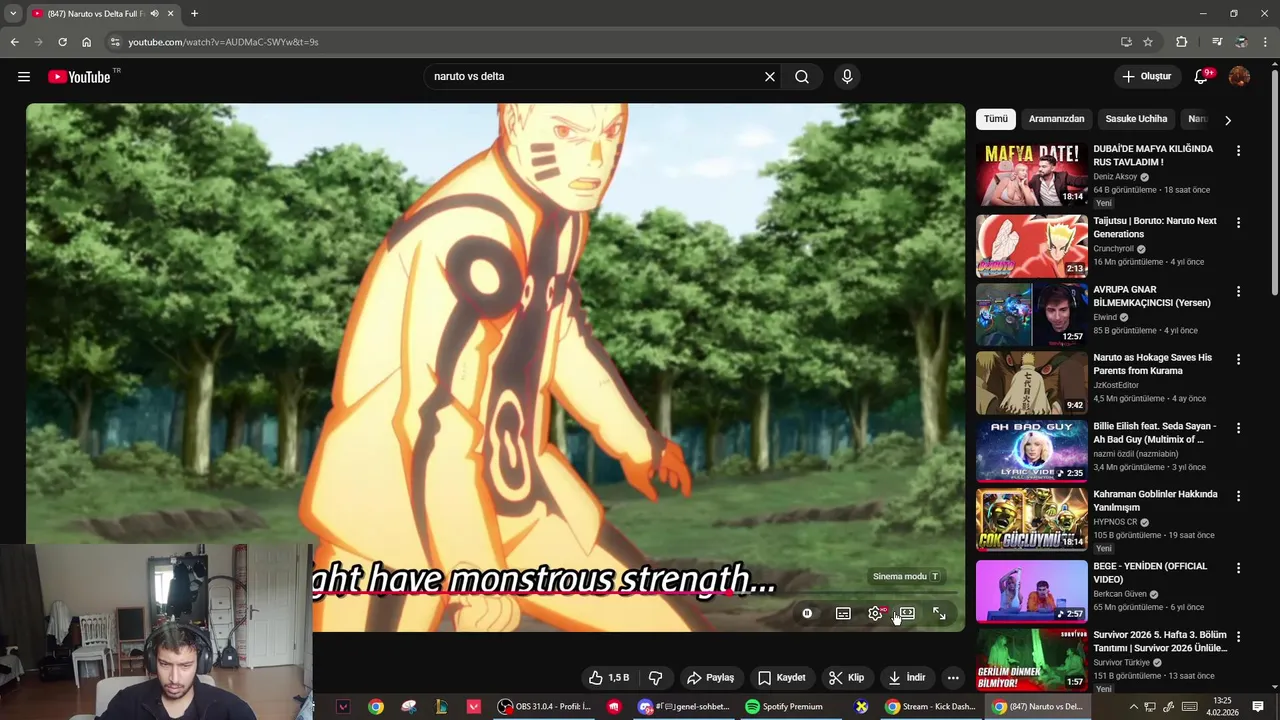This screenshot has height=720, width=1280.
Task: Like the video showing 1,5 B
Action: click(x=609, y=678)
